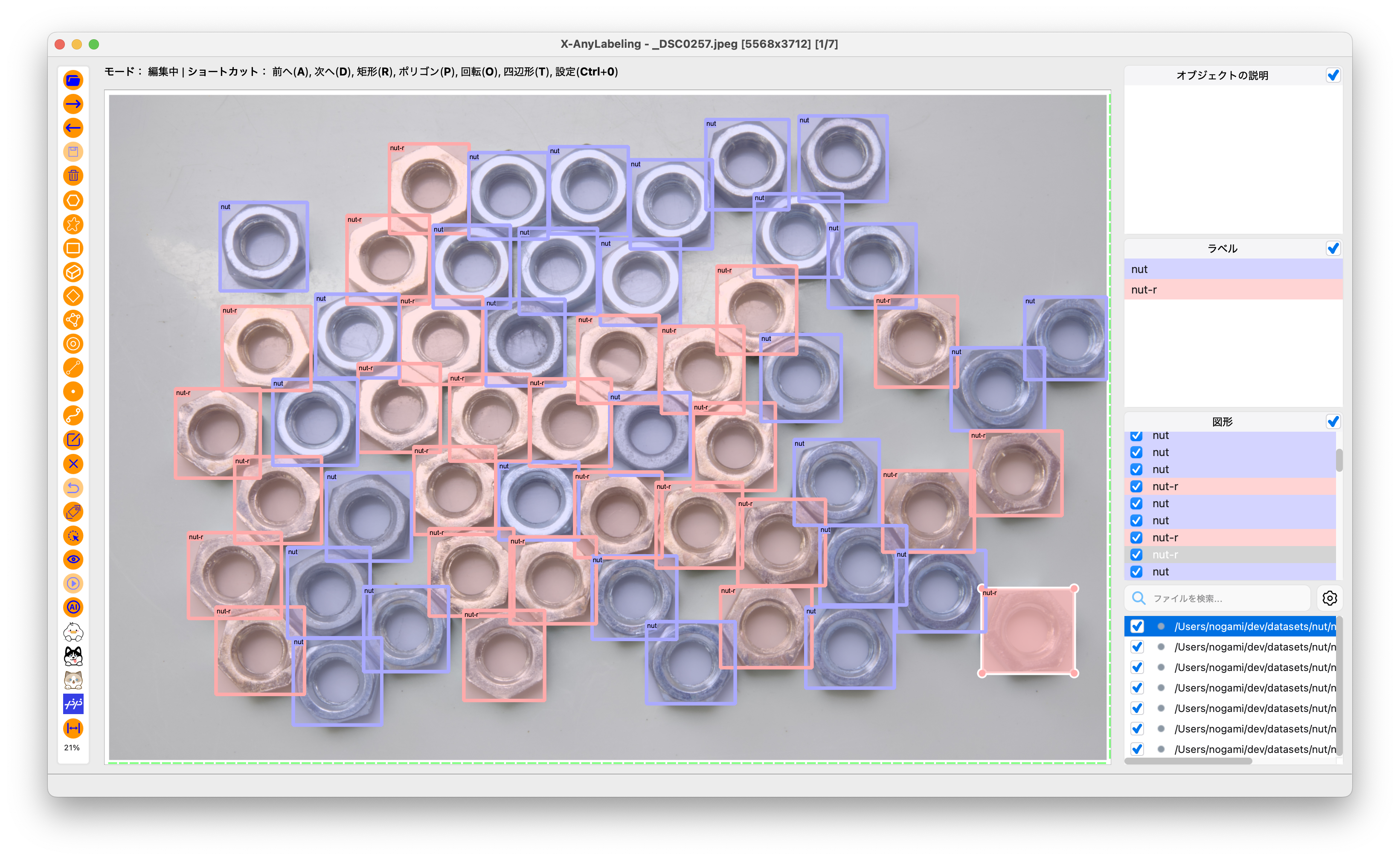The image size is (1400, 860).
Task: Toggle shape visibility with eye icon
Action: (x=73, y=560)
